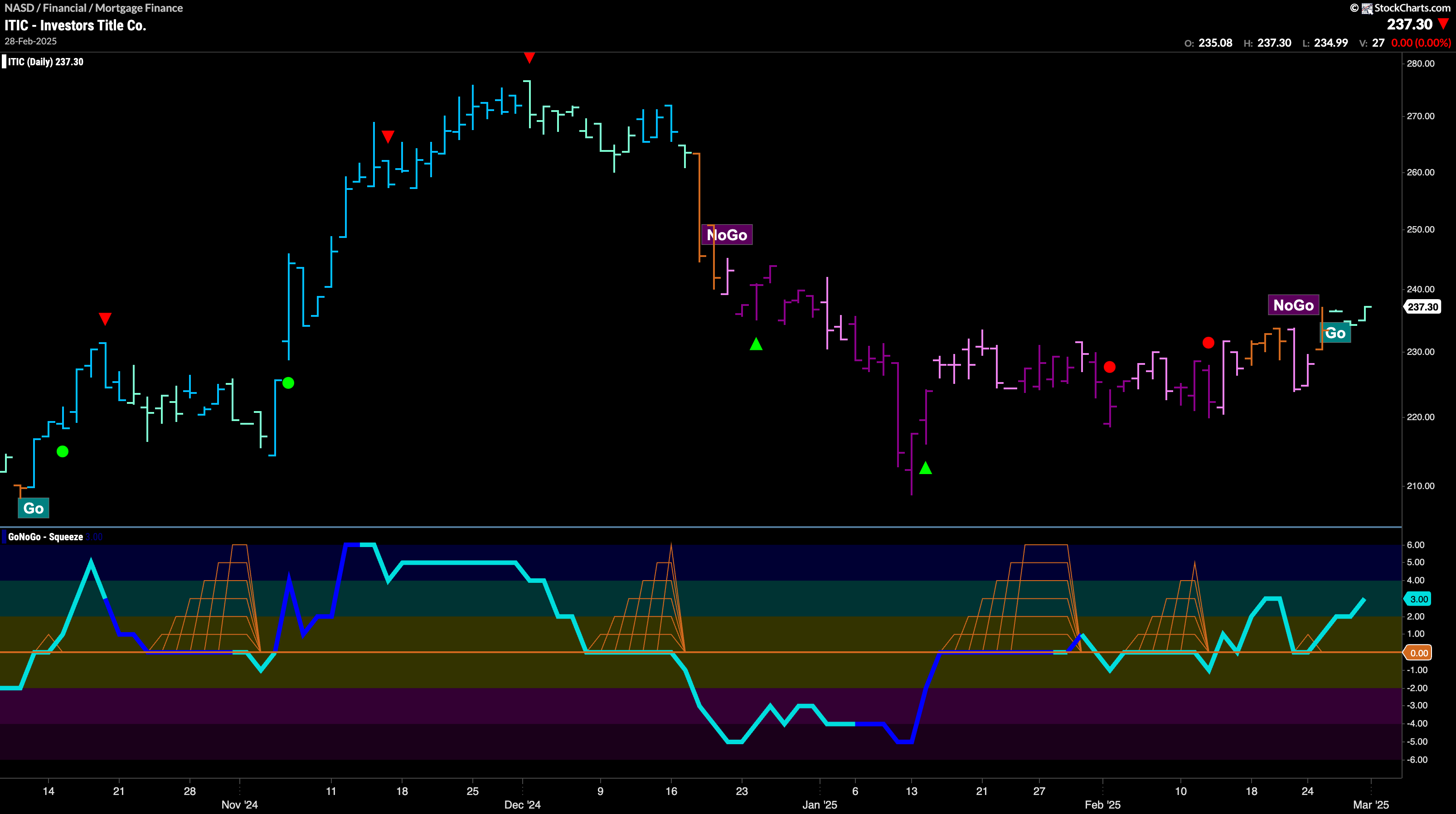Viewport: 1456px width, 814px height.
Task: Click the green triangle marker near January 14
Action: click(925, 468)
